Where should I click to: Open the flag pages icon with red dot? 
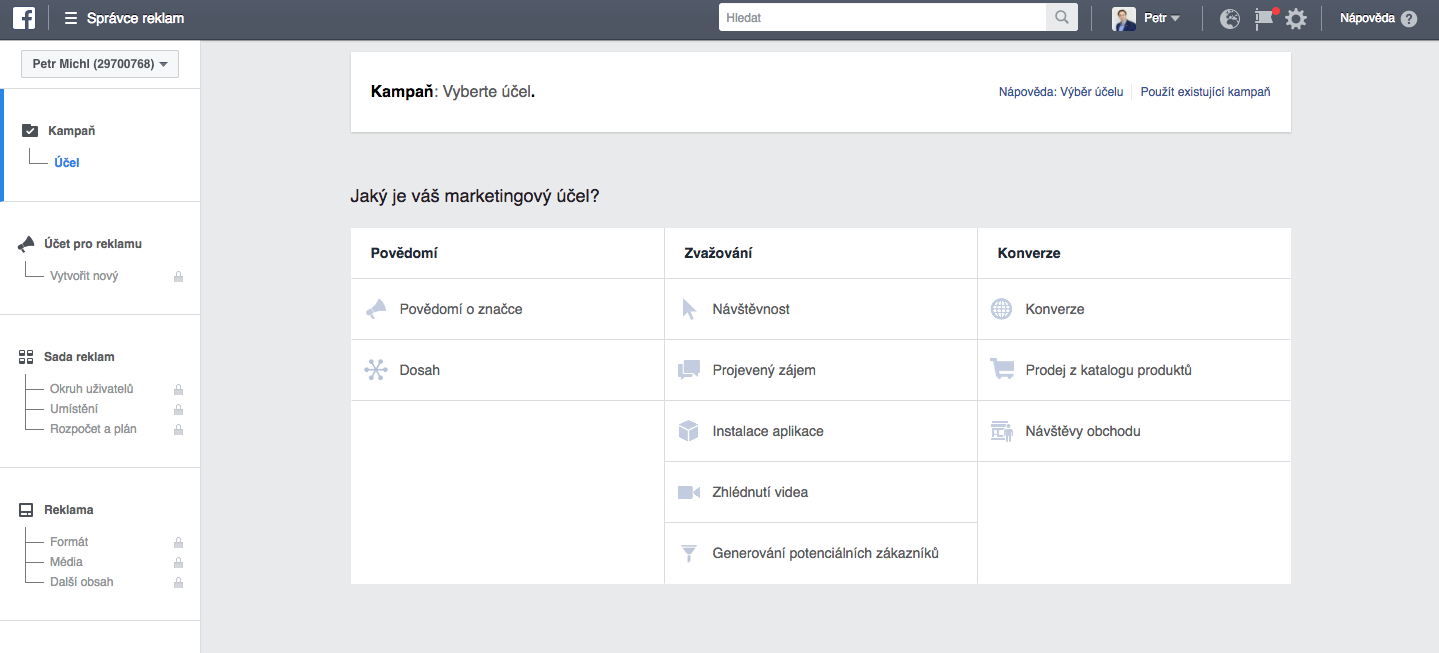tap(1265, 17)
